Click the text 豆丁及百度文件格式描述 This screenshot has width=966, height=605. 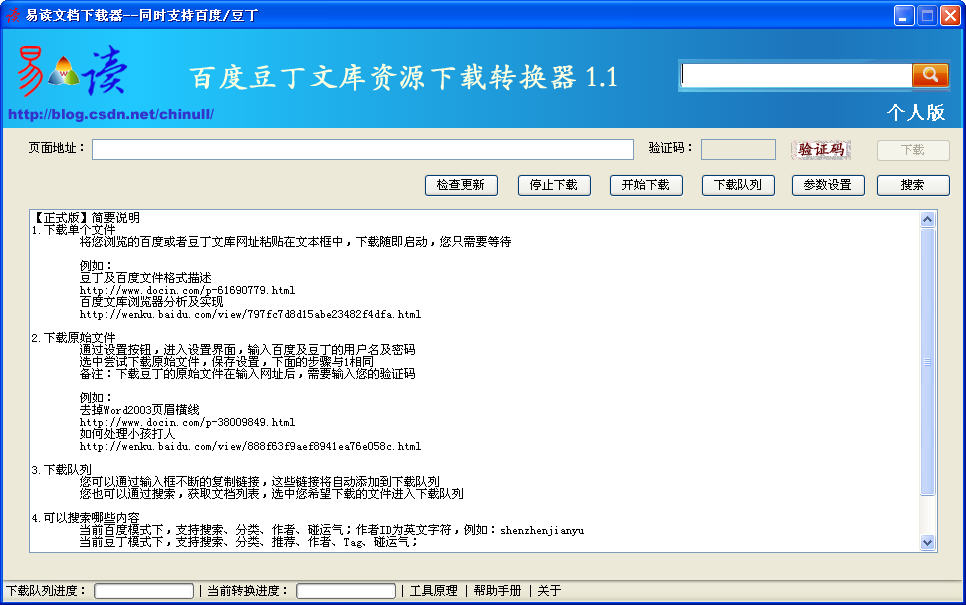click(145, 278)
